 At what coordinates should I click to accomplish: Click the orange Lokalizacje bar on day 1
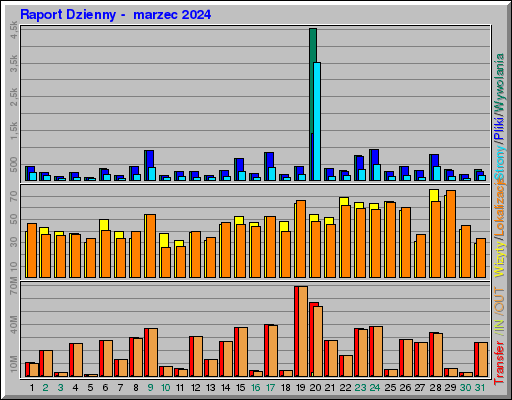click(x=32, y=250)
